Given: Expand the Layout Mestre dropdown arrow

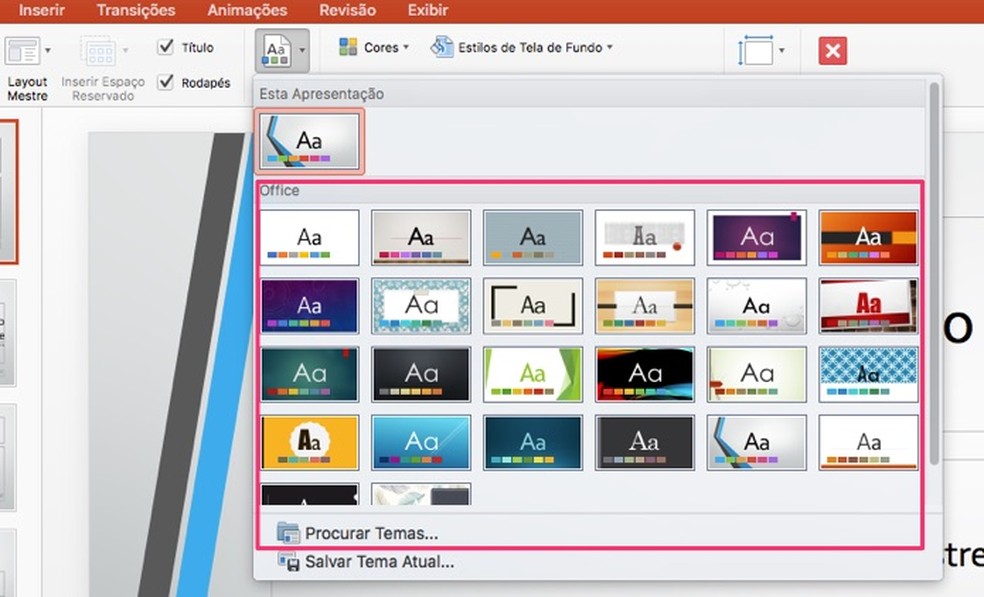Looking at the screenshot, I should pos(48,51).
